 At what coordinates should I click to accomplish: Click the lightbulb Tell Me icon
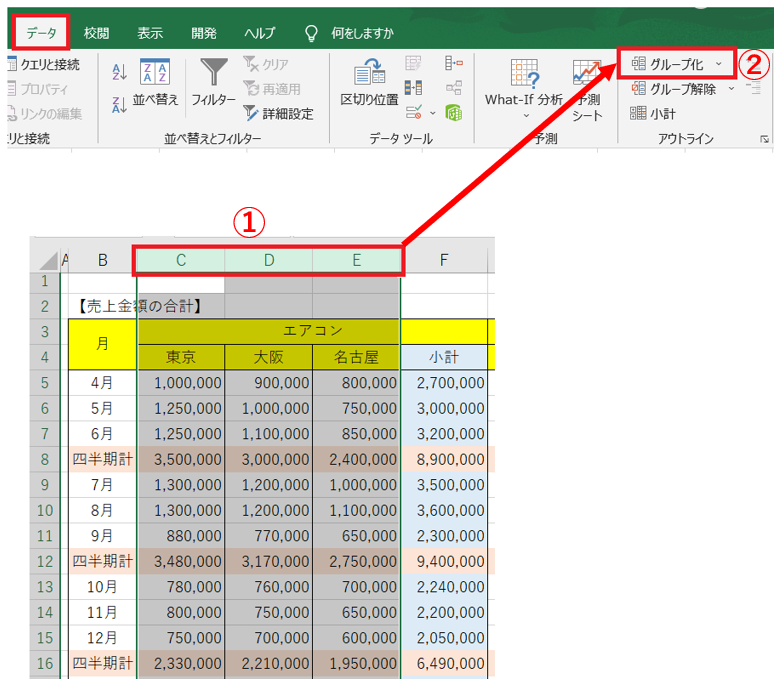tap(311, 33)
